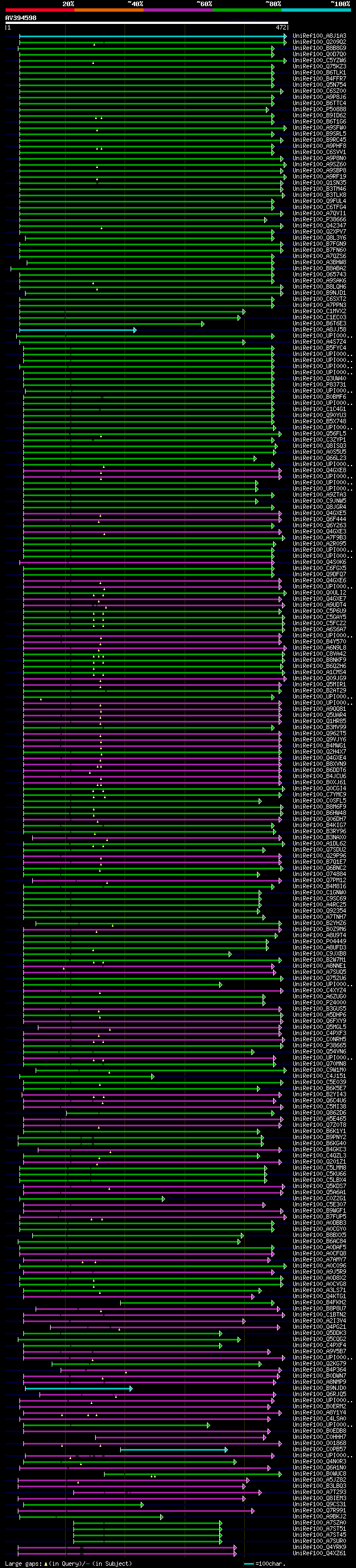Open the UniRef100_A8J1A3 hit label
Viewport: 356px width, 1568px height.
click(319, 36)
